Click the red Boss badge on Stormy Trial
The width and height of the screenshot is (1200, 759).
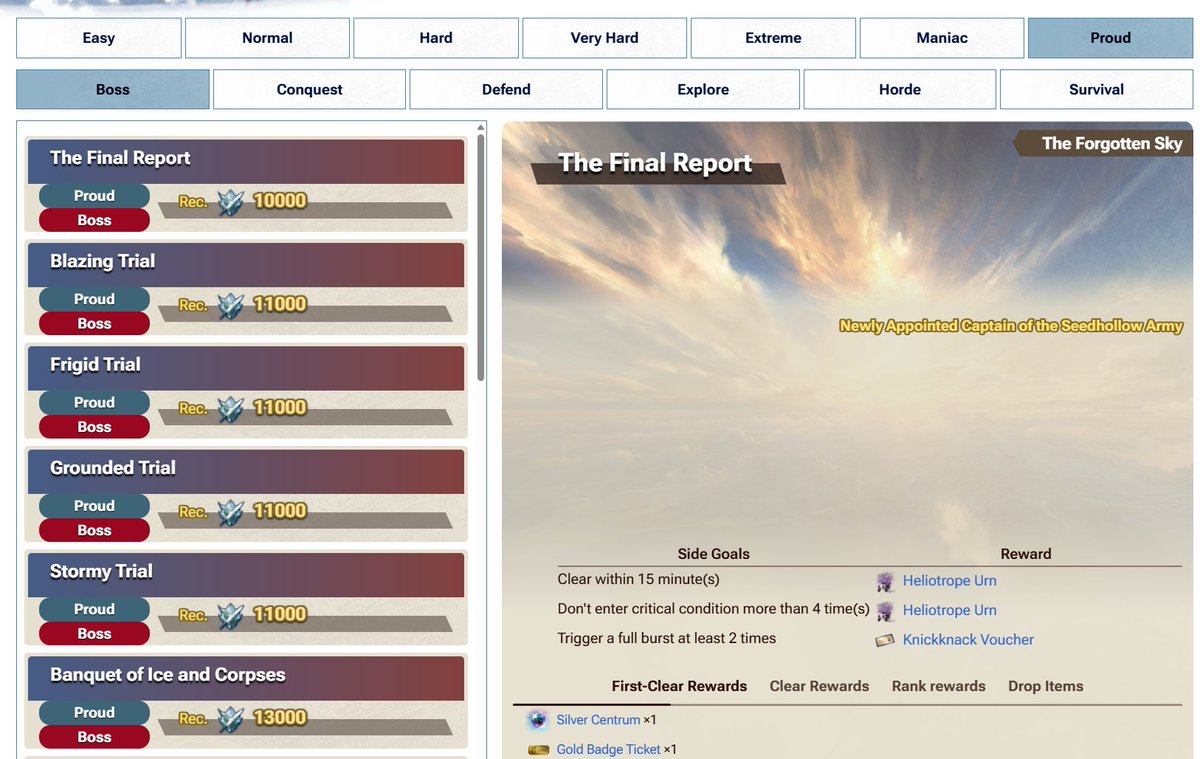click(94, 633)
